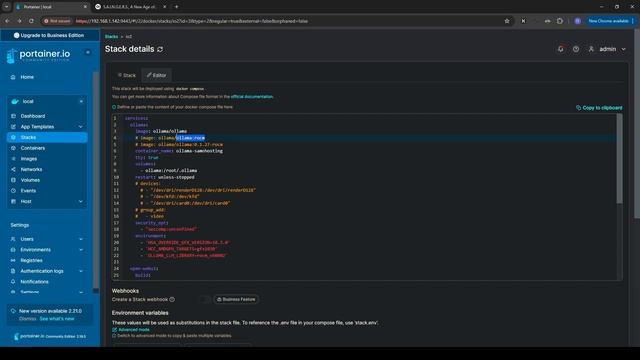Click the Containers cube icon

click(13, 148)
